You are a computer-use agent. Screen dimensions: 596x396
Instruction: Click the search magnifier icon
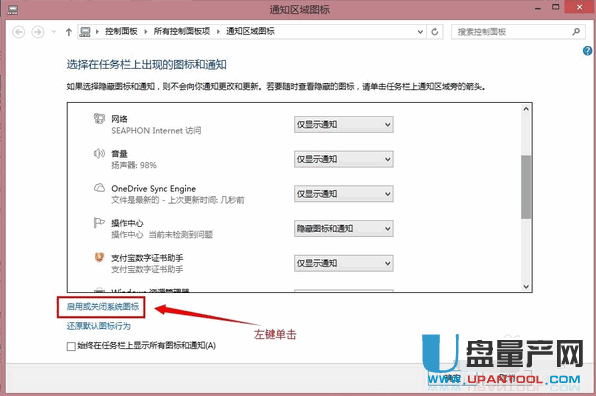[x=576, y=32]
